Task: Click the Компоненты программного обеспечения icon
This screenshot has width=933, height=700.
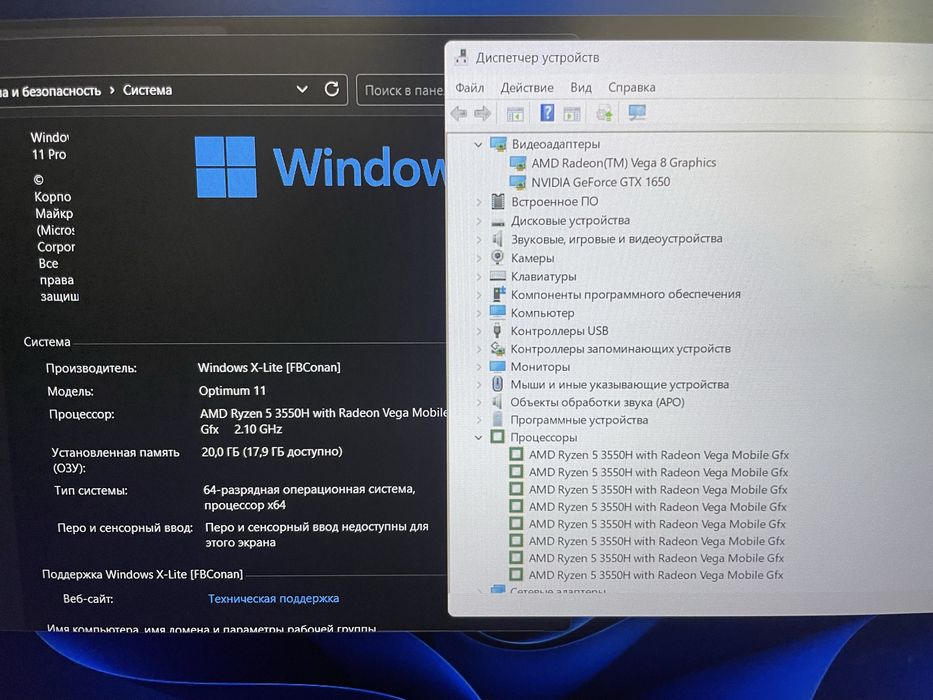Action: point(498,294)
